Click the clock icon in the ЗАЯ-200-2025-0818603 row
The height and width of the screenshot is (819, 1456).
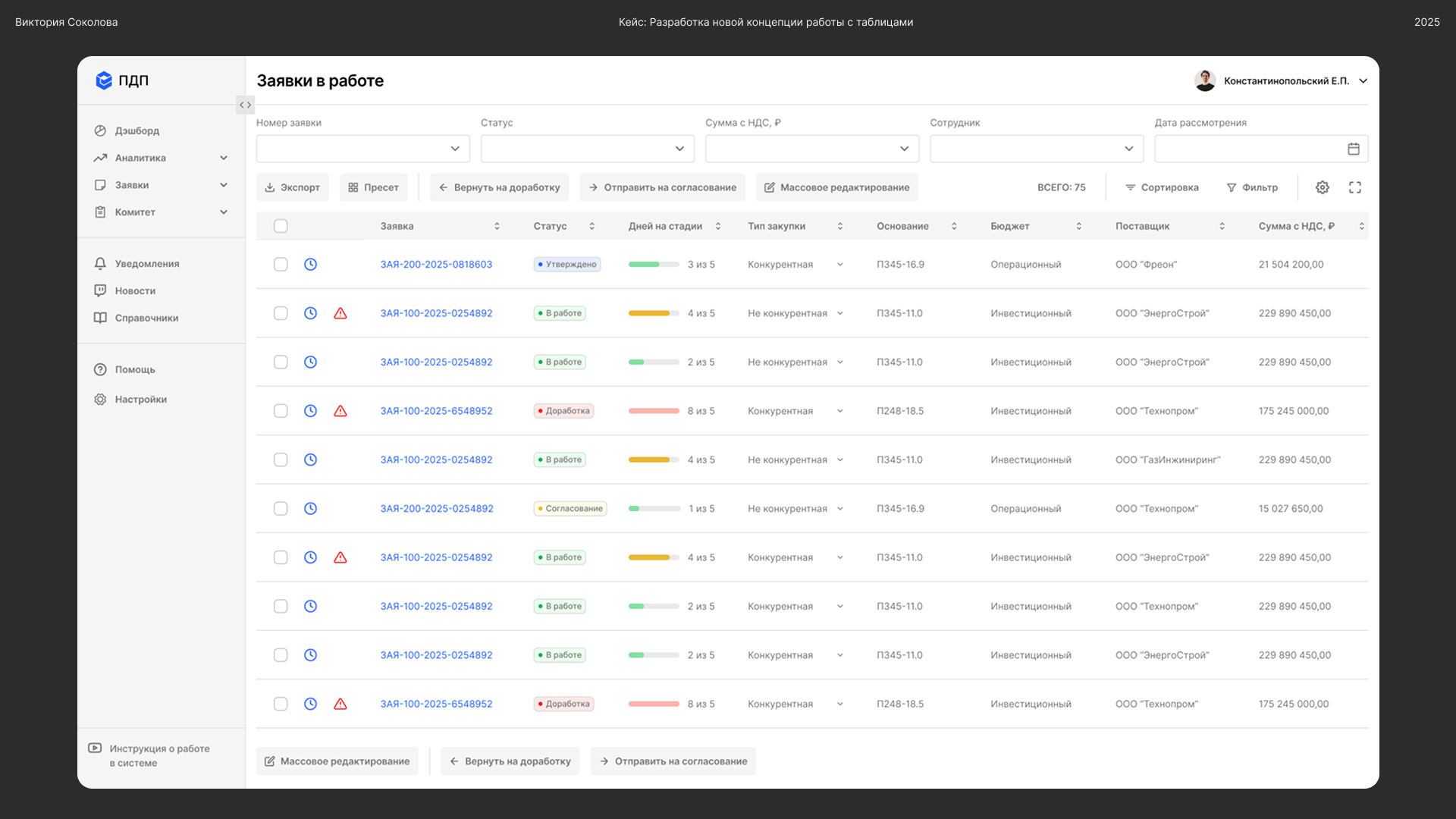click(x=310, y=265)
